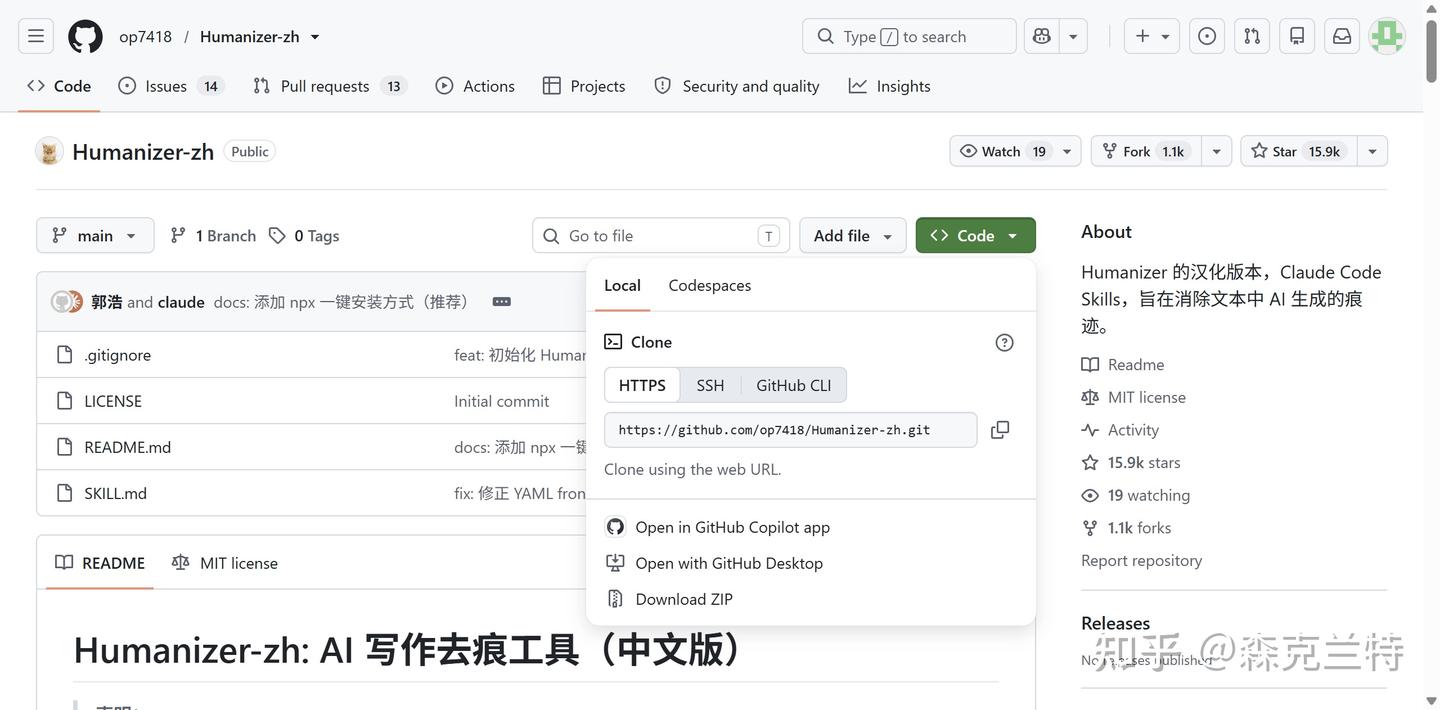
Task: Go to GitHub homepage via Octocat logo
Action: coord(85,36)
